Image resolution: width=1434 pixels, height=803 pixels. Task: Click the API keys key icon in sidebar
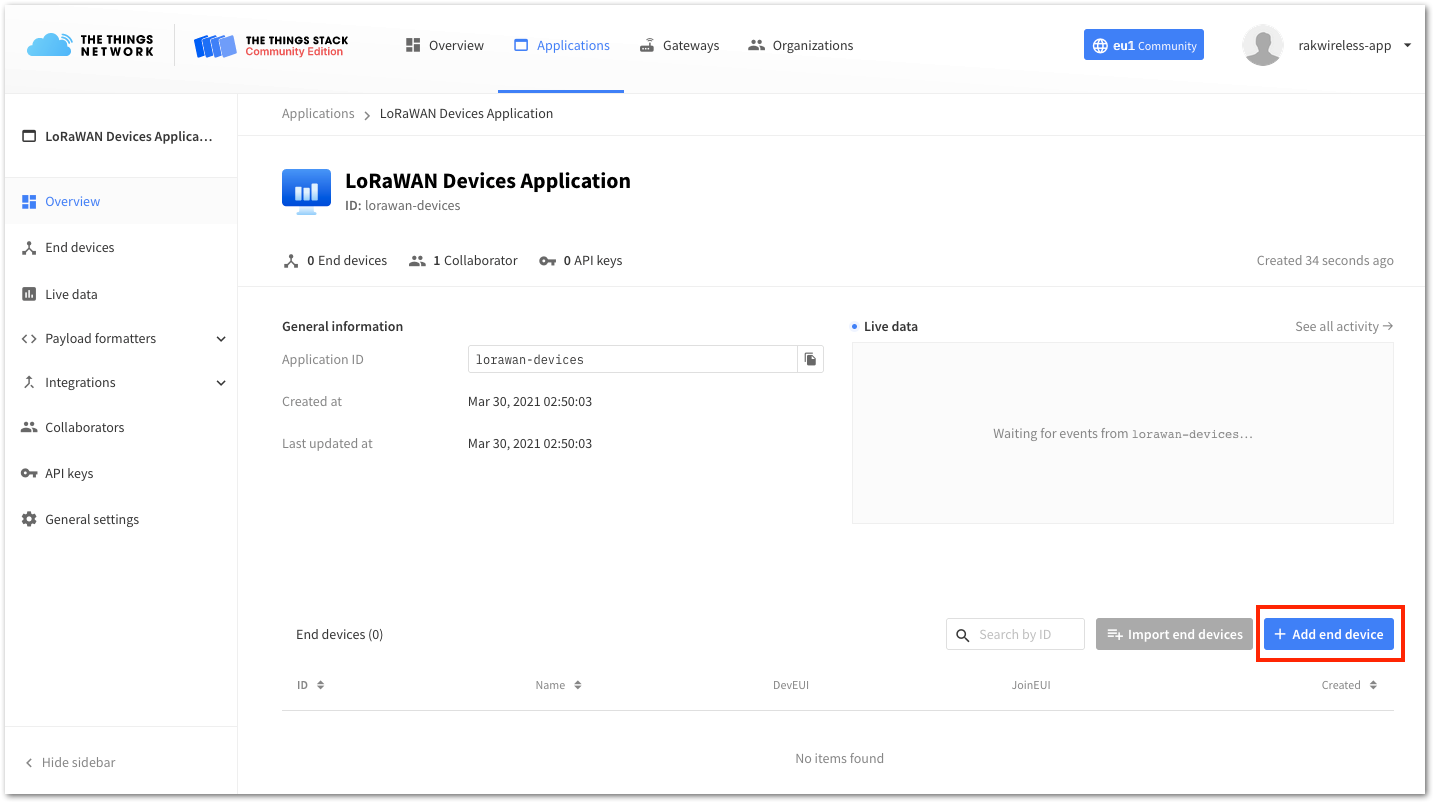(x=29, y=473)
